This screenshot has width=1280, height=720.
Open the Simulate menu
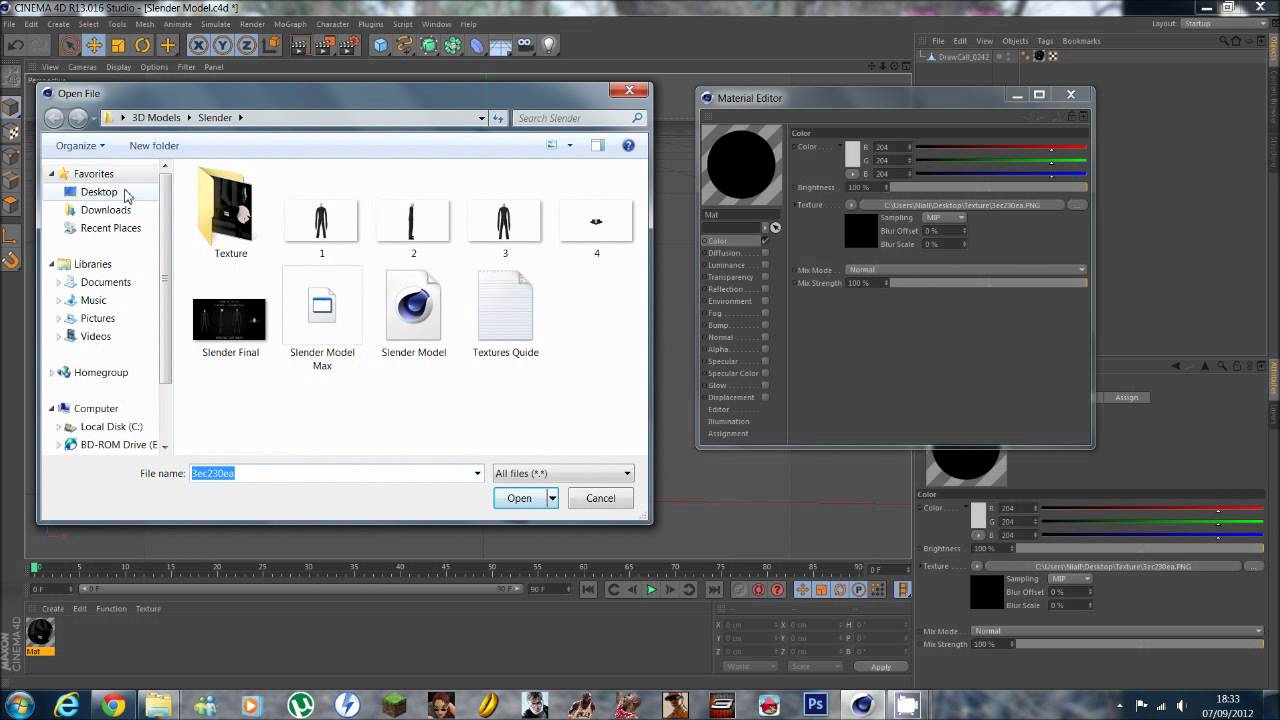pyautogui.click(x=215, y=24)
